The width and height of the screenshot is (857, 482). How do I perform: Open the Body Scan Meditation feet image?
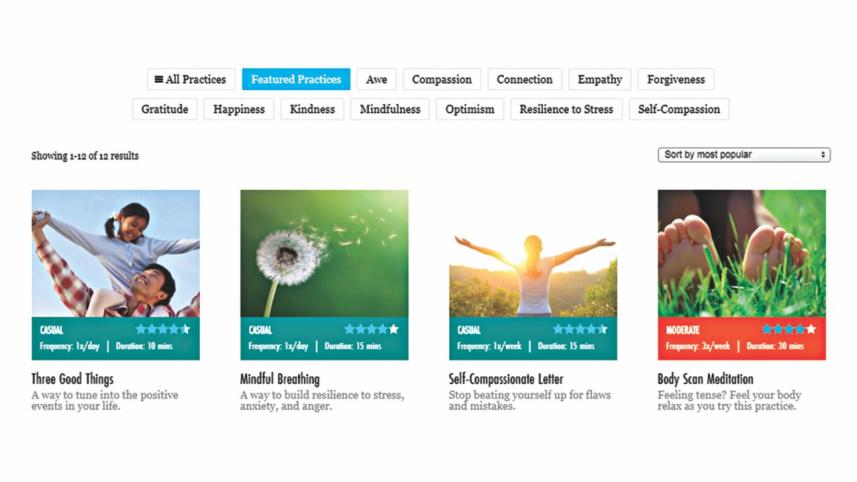tap(742, 253)
